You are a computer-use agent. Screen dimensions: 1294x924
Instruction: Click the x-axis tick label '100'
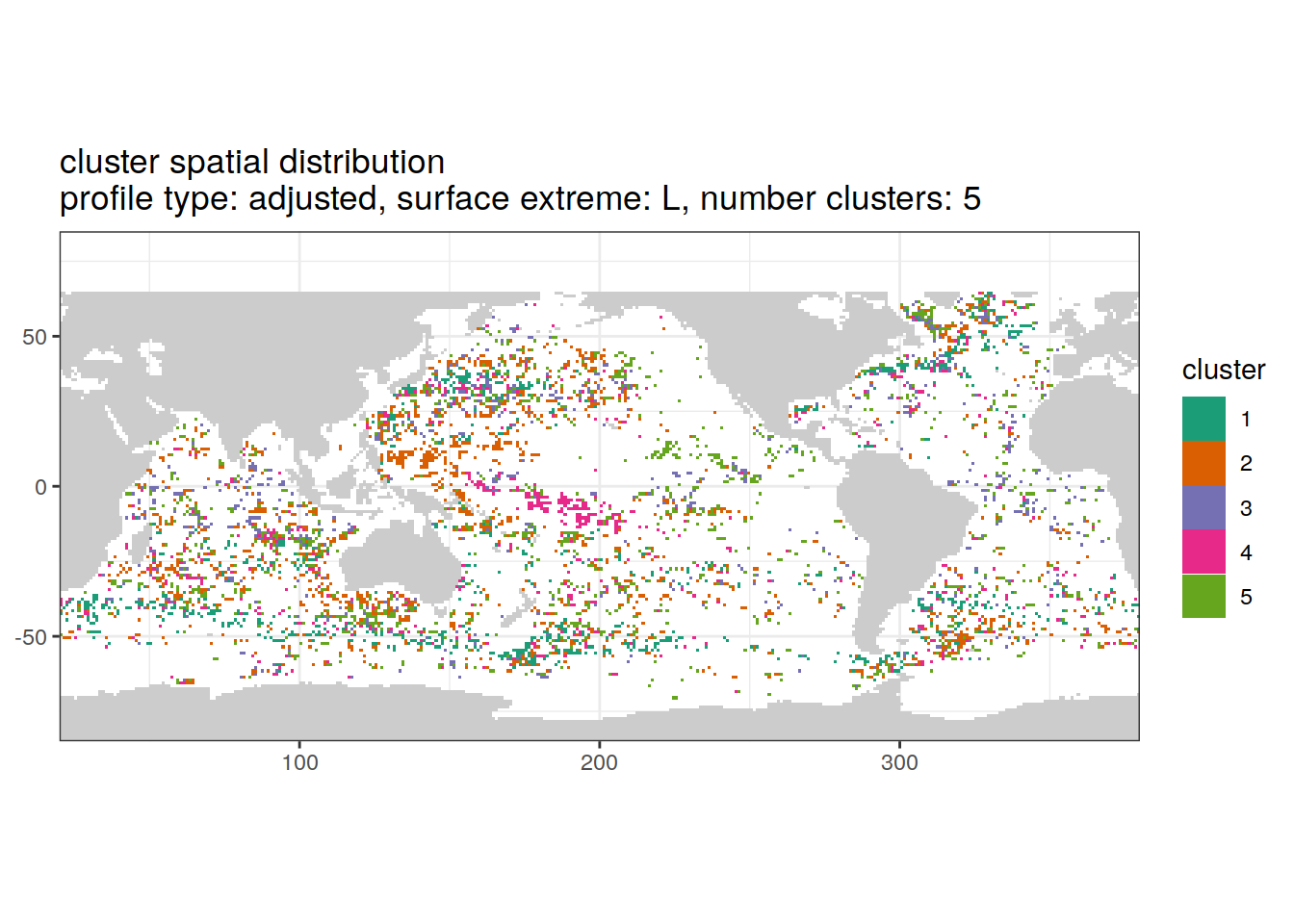click(299, 762)
